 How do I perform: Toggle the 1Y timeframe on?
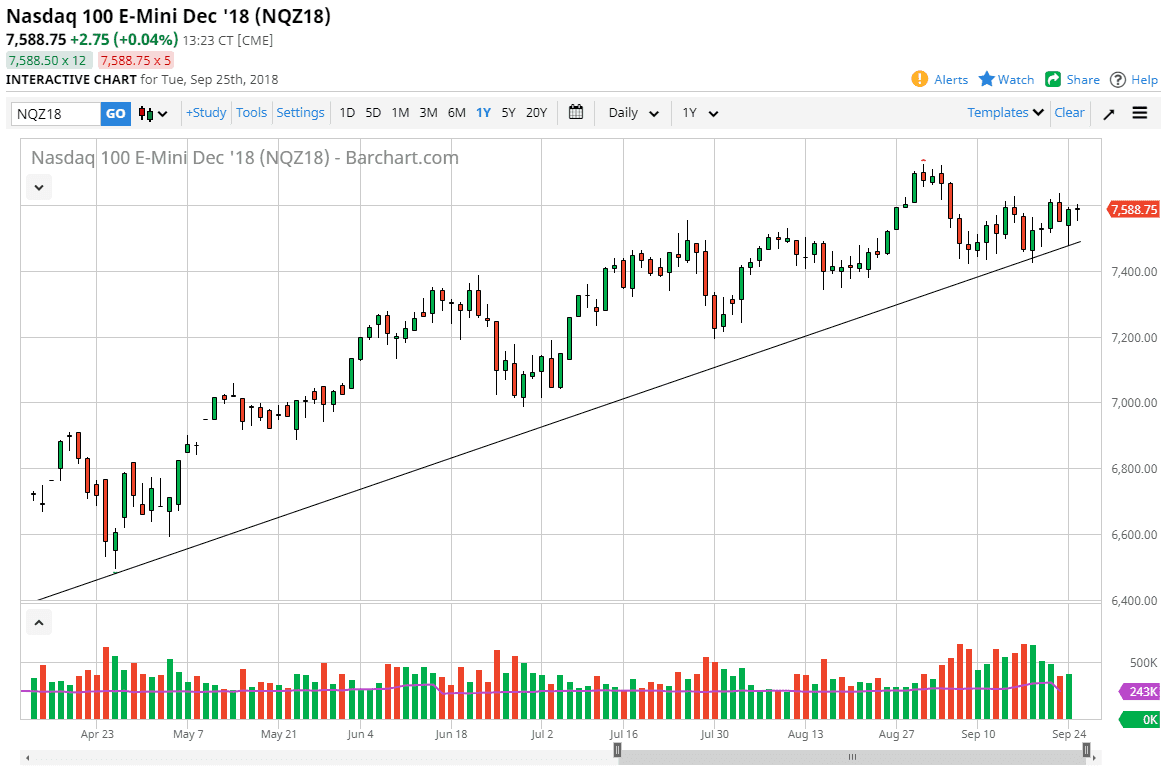coord(483,113)
